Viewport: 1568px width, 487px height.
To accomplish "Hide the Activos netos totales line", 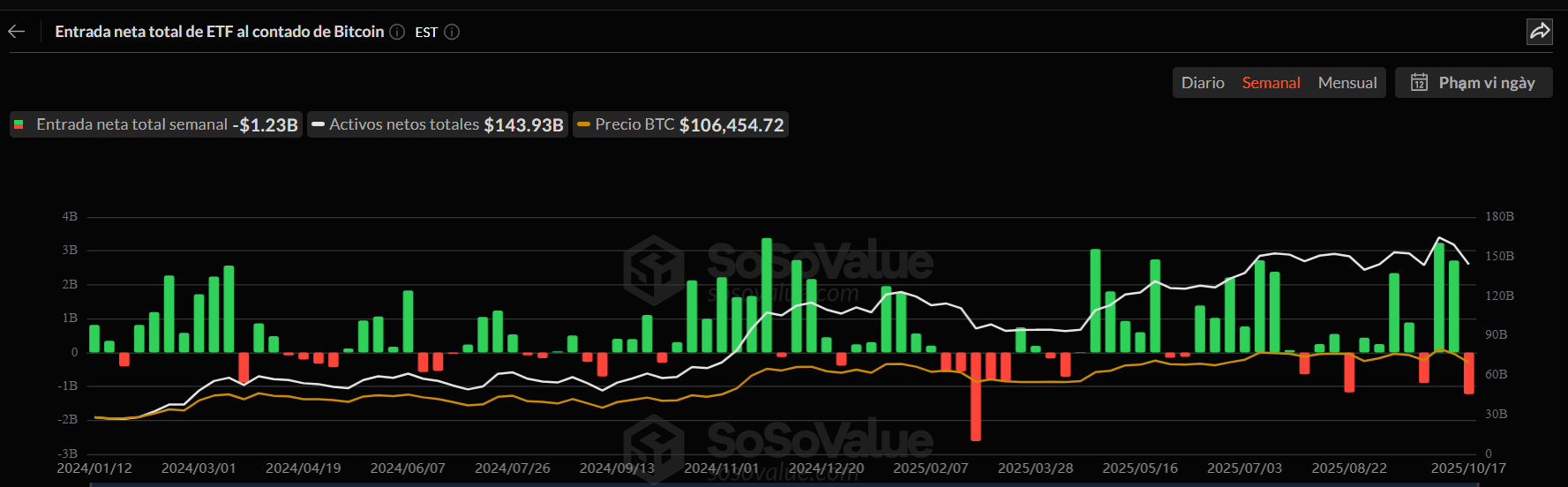I will [x=438, y=125].
